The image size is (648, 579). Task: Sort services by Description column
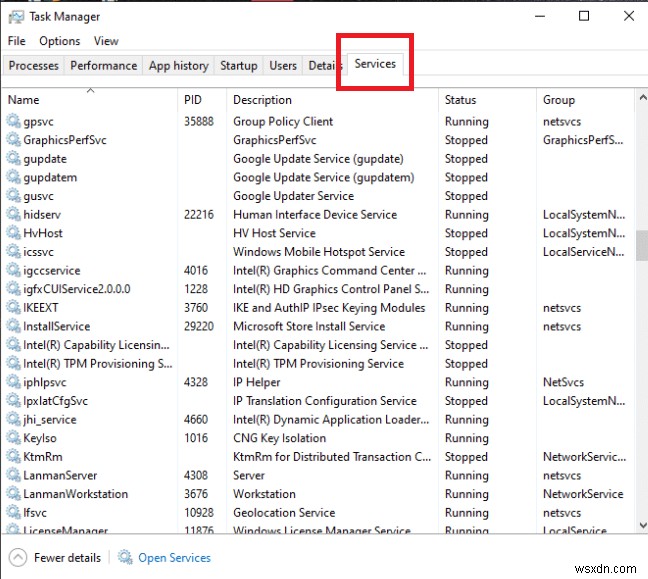tap(332, 100)
